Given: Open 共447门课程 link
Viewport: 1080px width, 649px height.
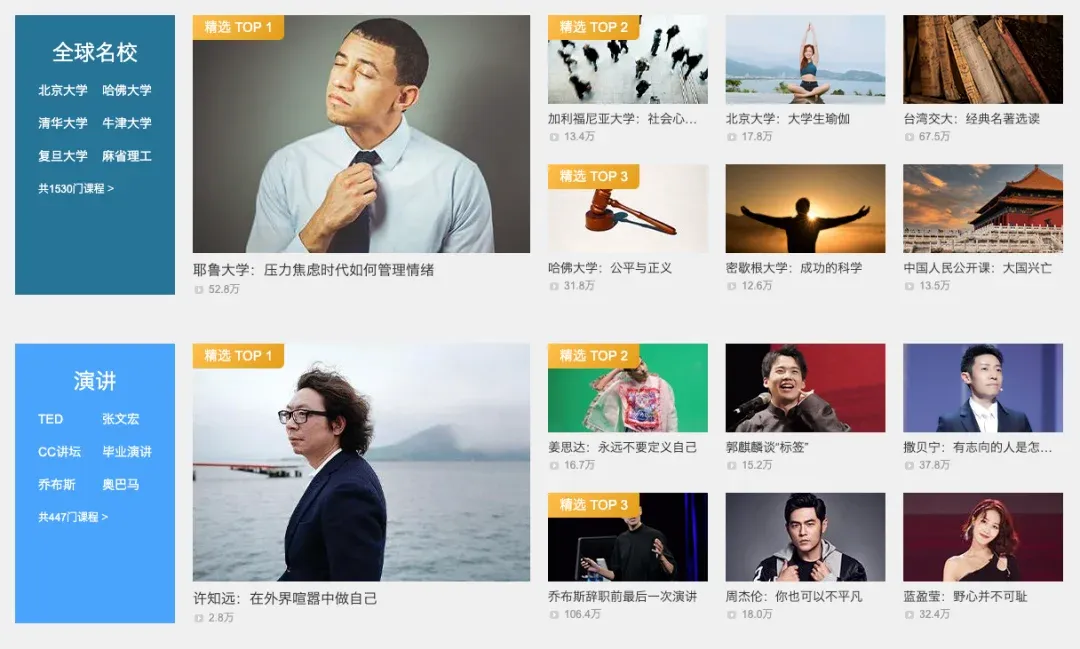Looking at the screenshot, I should 73,517.
